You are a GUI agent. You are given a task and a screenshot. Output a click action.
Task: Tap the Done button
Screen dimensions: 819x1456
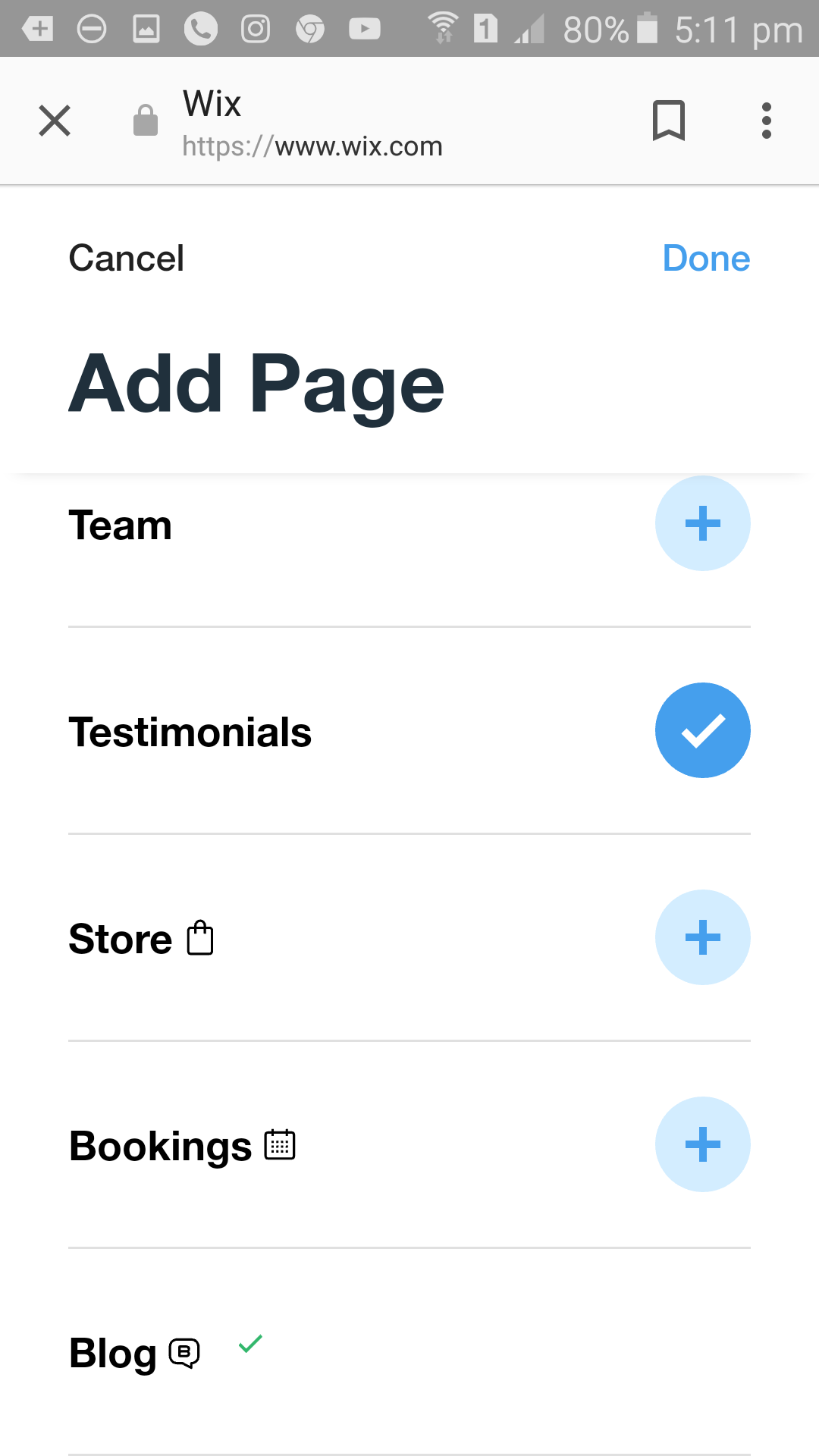point(705,259)
